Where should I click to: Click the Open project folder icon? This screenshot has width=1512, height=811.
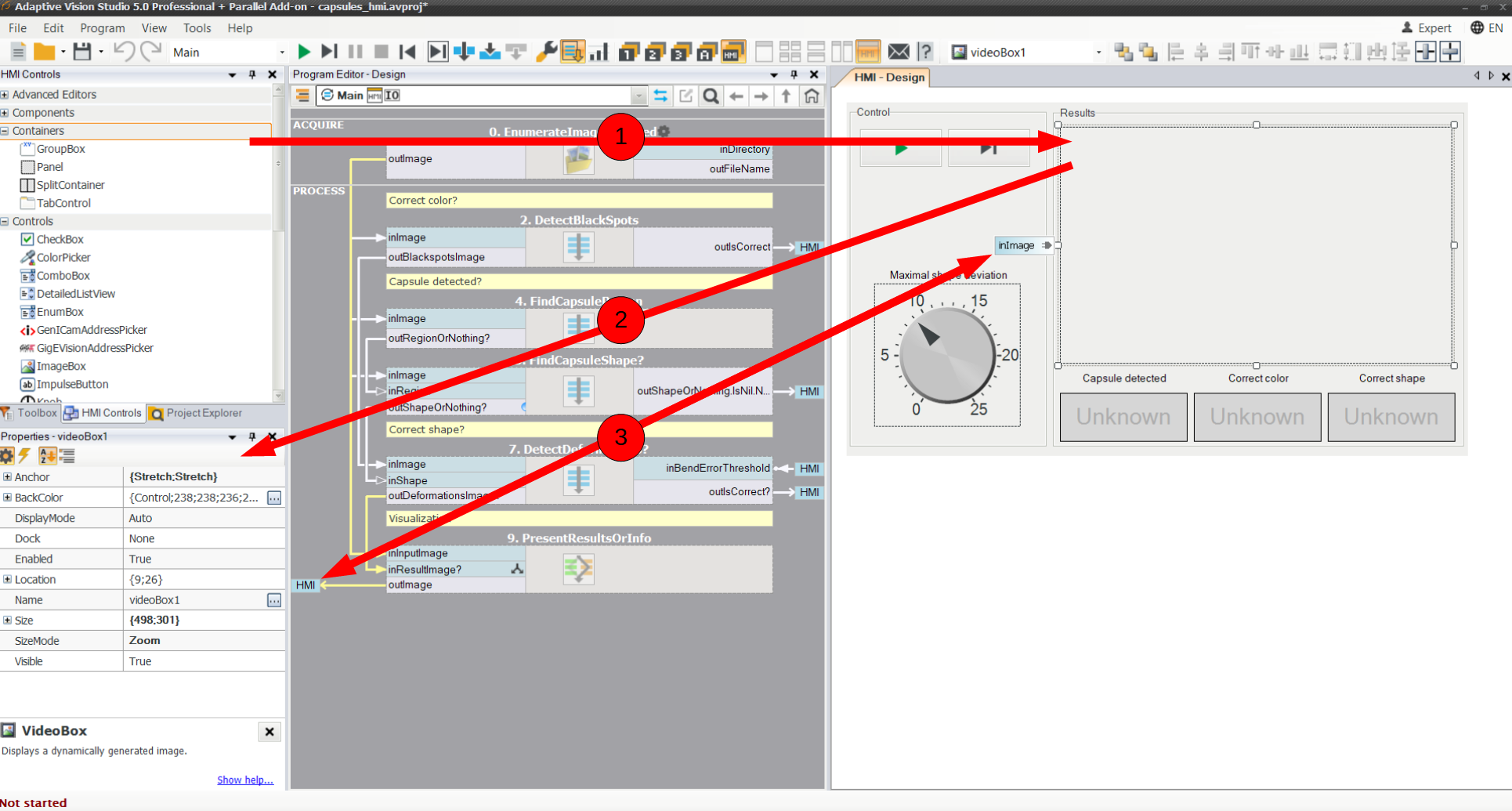(x=45, y=52)
